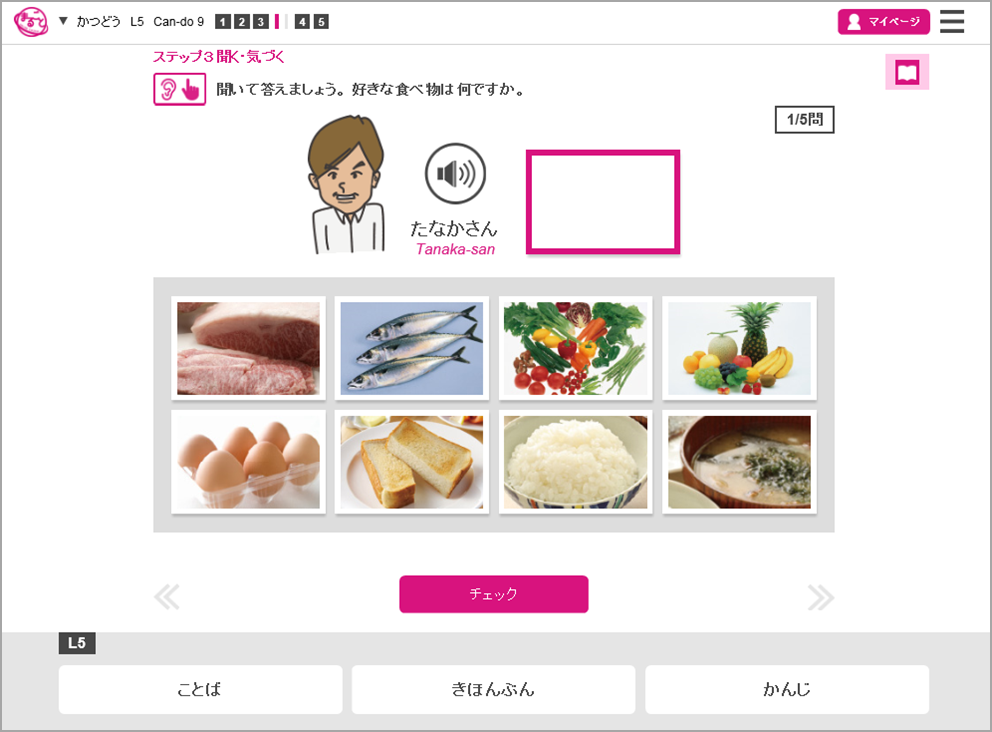Click the listen-and-tap instruction icon
The height and width of the screenshot is (732, 992).
(180, 89)
